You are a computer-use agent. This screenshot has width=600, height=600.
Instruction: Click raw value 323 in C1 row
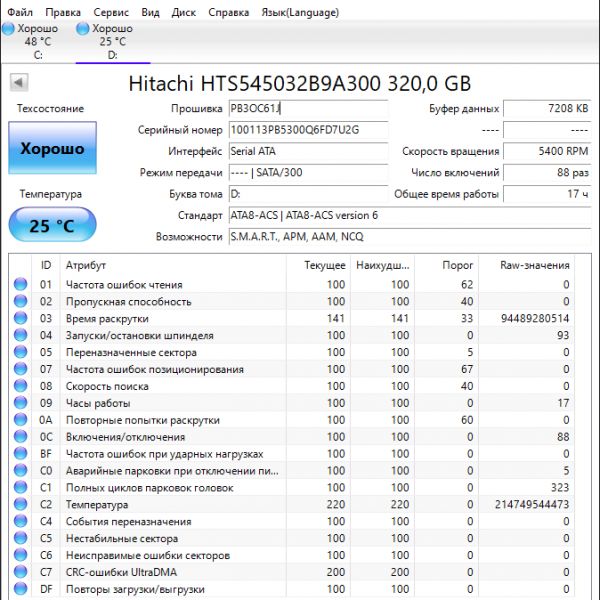[x=560, y=488]
